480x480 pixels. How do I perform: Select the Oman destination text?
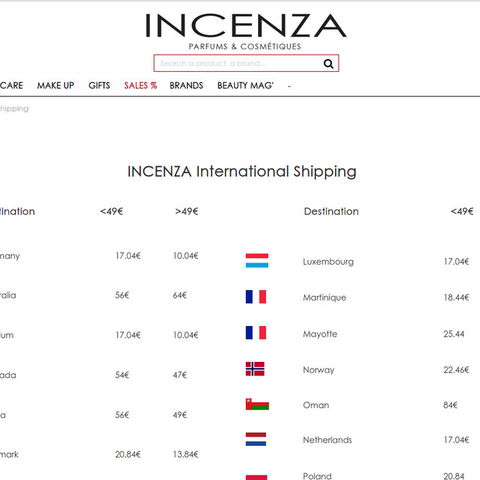(x=316, y=405)
